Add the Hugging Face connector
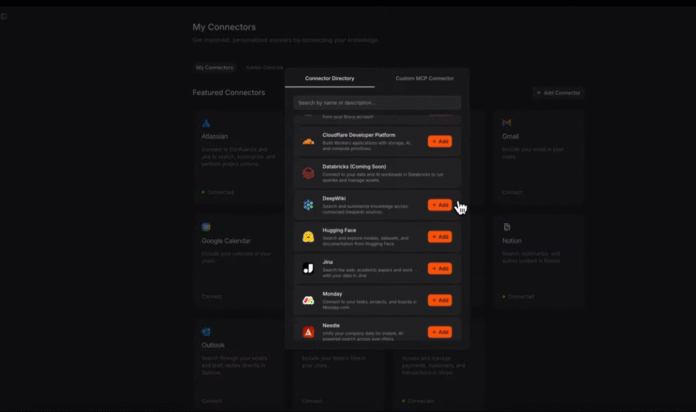The image size is (696, 412). pyautogui.click(x=440, y=237)
